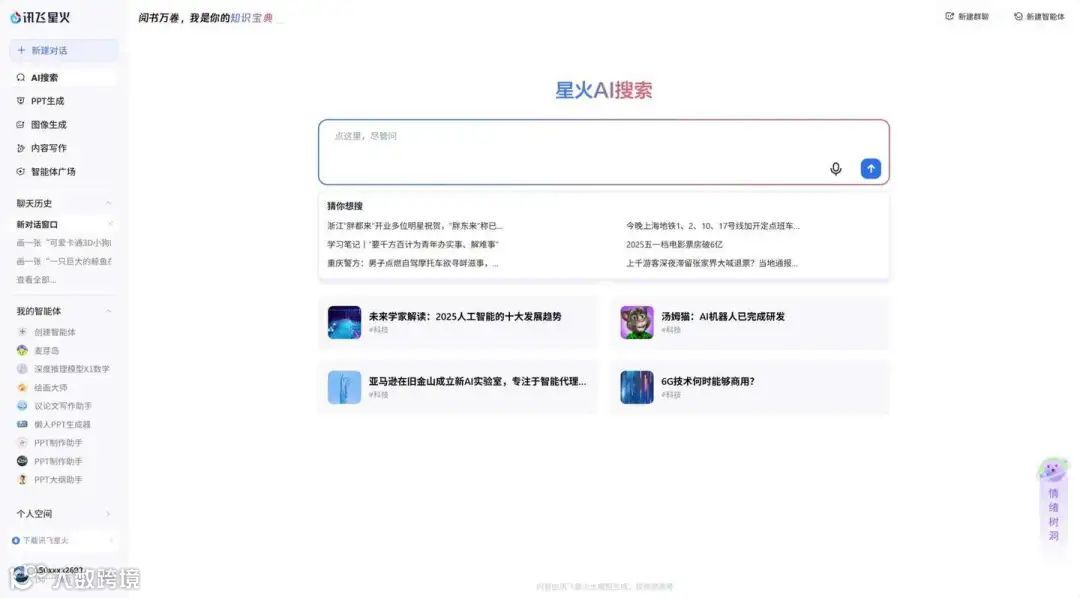Click the 新建群聊 button
This screenshot has width=1080, height=598.
pyautogui.click(x=967, y=17)
